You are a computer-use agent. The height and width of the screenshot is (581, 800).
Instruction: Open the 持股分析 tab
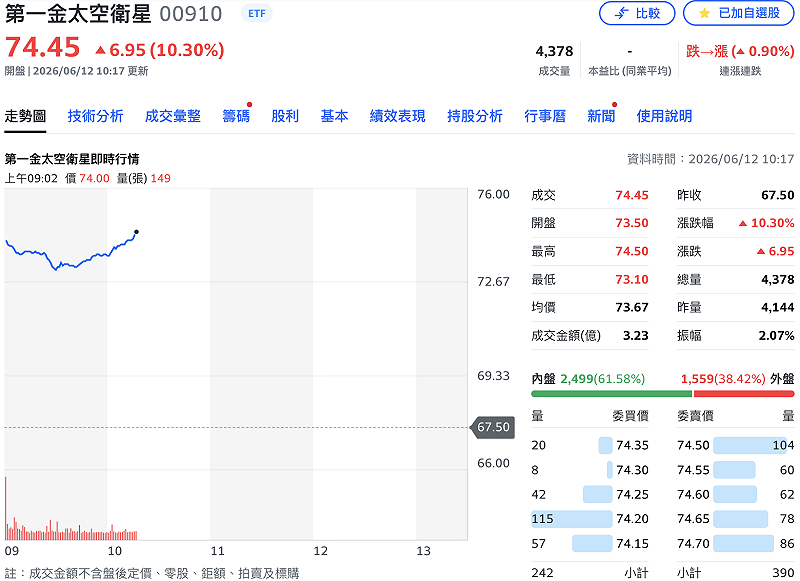(x=474, y=116)
